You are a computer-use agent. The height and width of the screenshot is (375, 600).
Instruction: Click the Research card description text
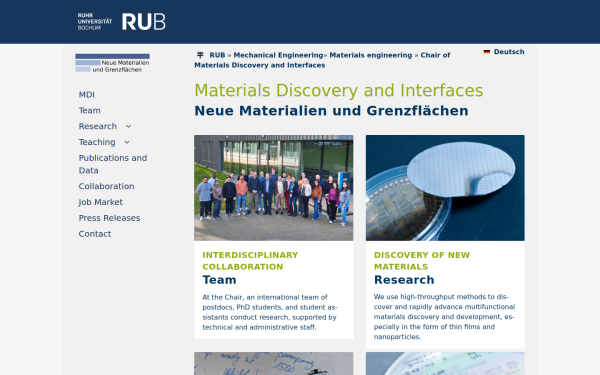tap(444, 317)
